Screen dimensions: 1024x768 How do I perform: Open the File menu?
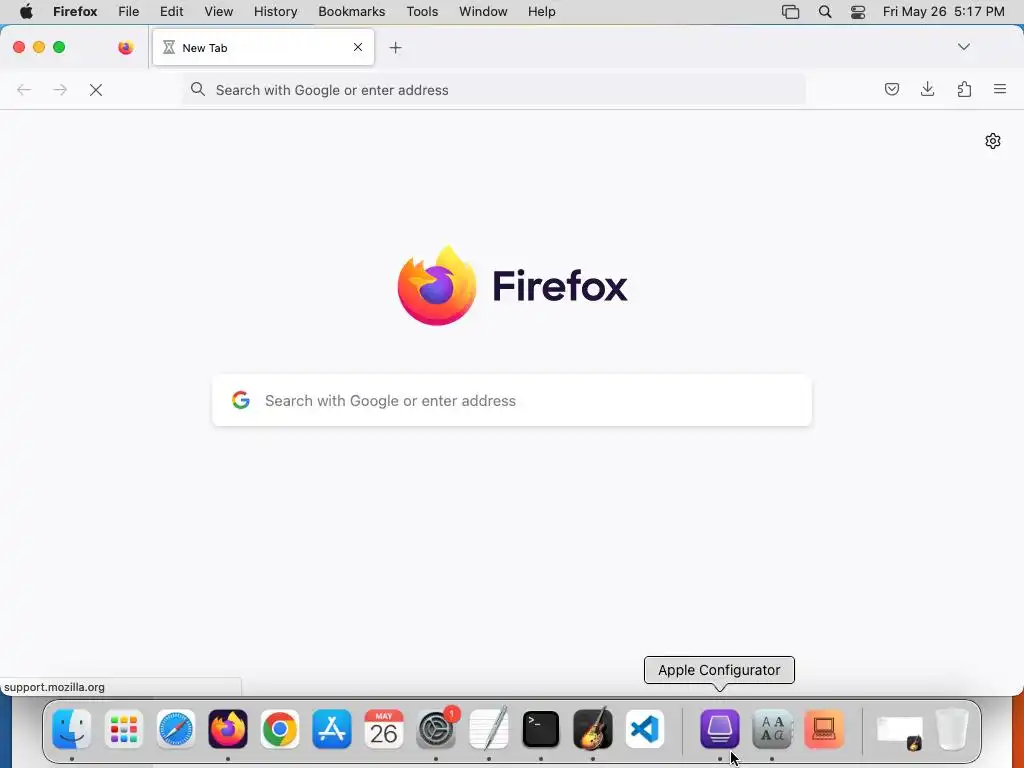coord(128,12)
